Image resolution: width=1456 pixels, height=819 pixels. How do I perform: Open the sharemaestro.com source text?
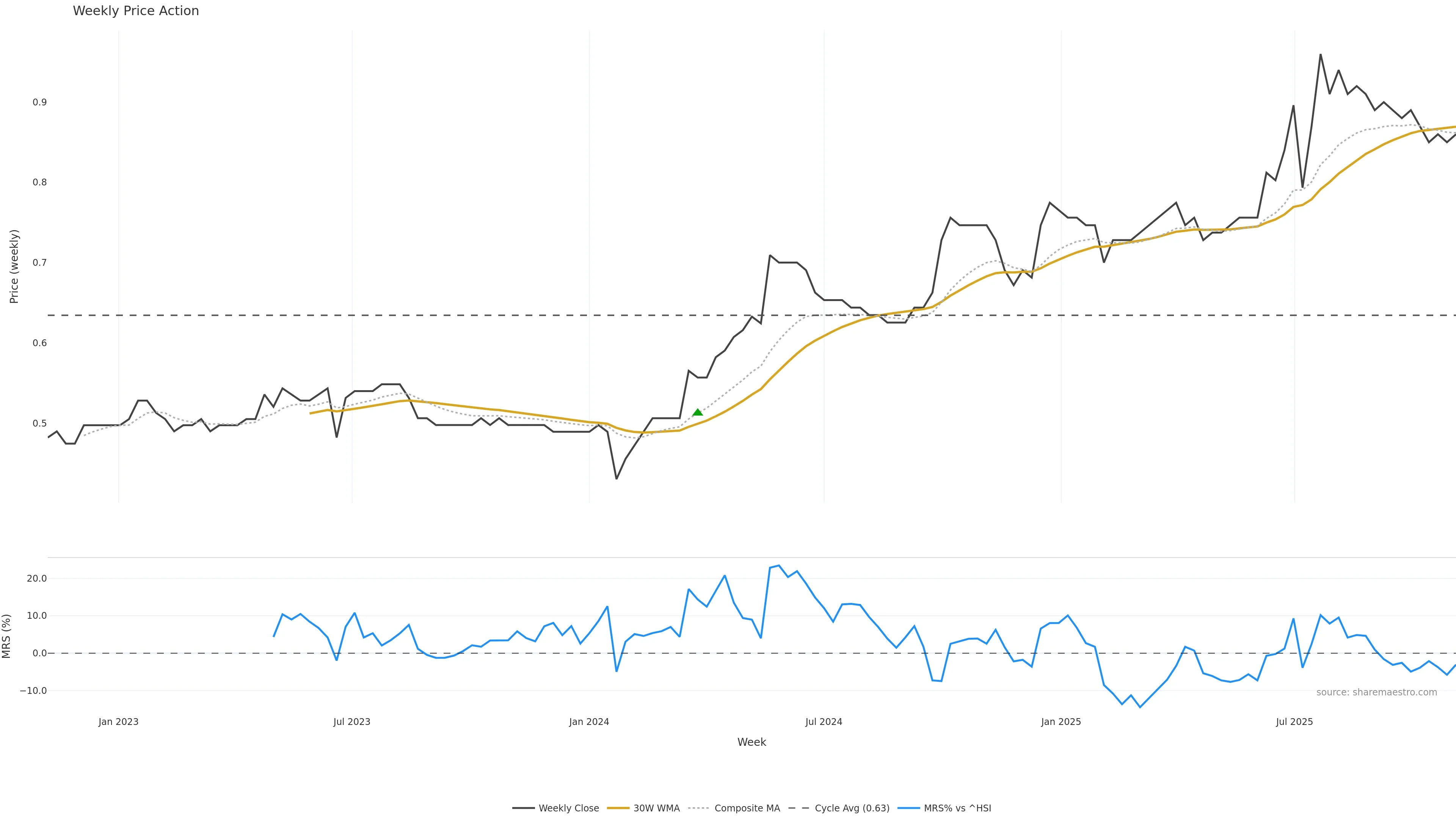[1376, 692]
